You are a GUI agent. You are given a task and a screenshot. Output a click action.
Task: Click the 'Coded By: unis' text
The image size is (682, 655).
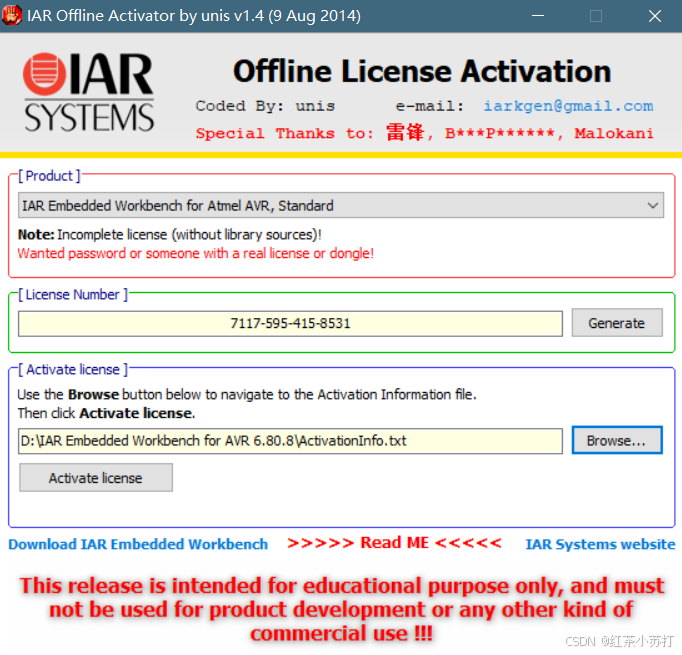(265, 106)
